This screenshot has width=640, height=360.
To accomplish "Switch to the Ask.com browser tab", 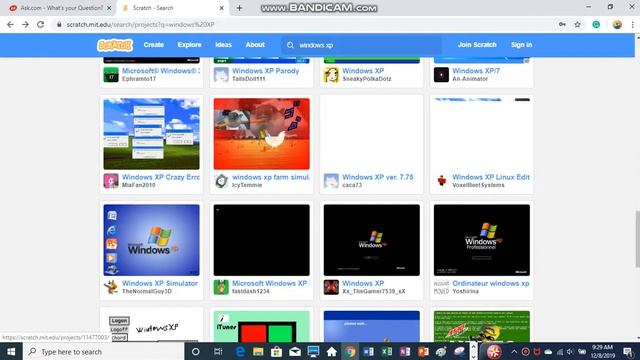I will [x=60, y=8].
